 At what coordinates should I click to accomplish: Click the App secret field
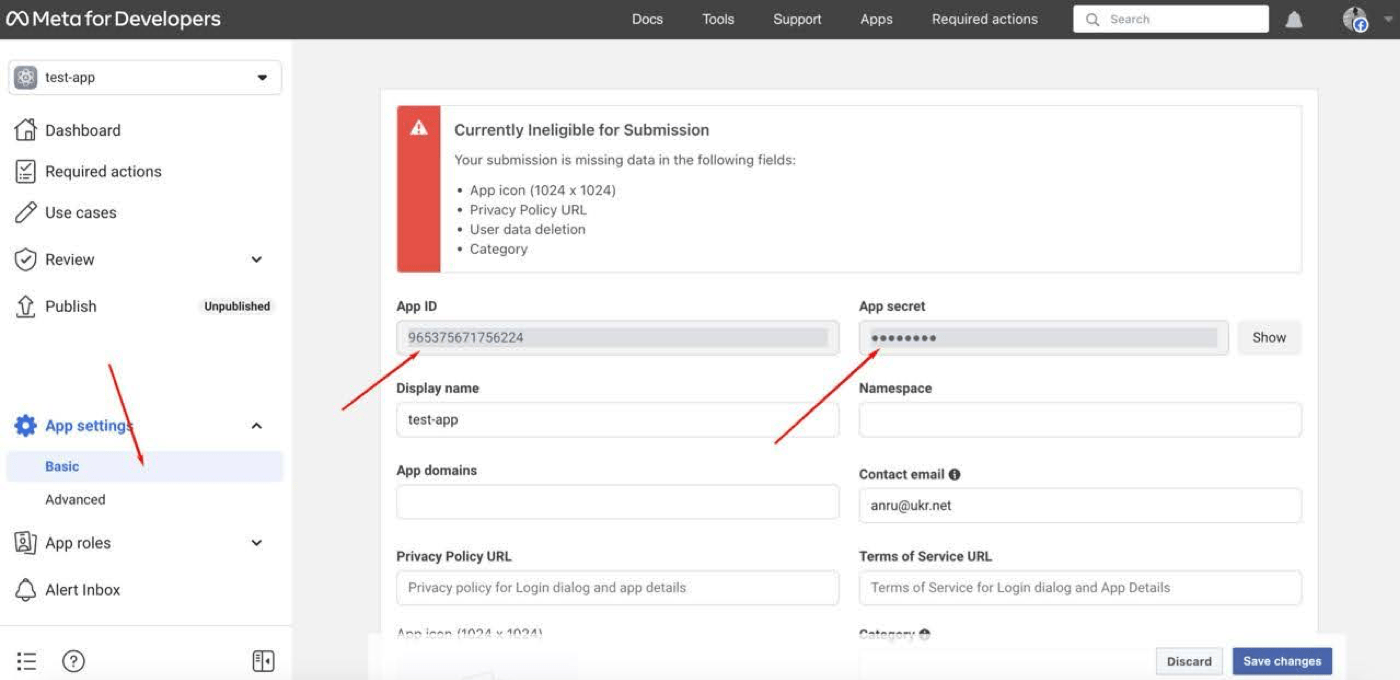click(1043, 337)
